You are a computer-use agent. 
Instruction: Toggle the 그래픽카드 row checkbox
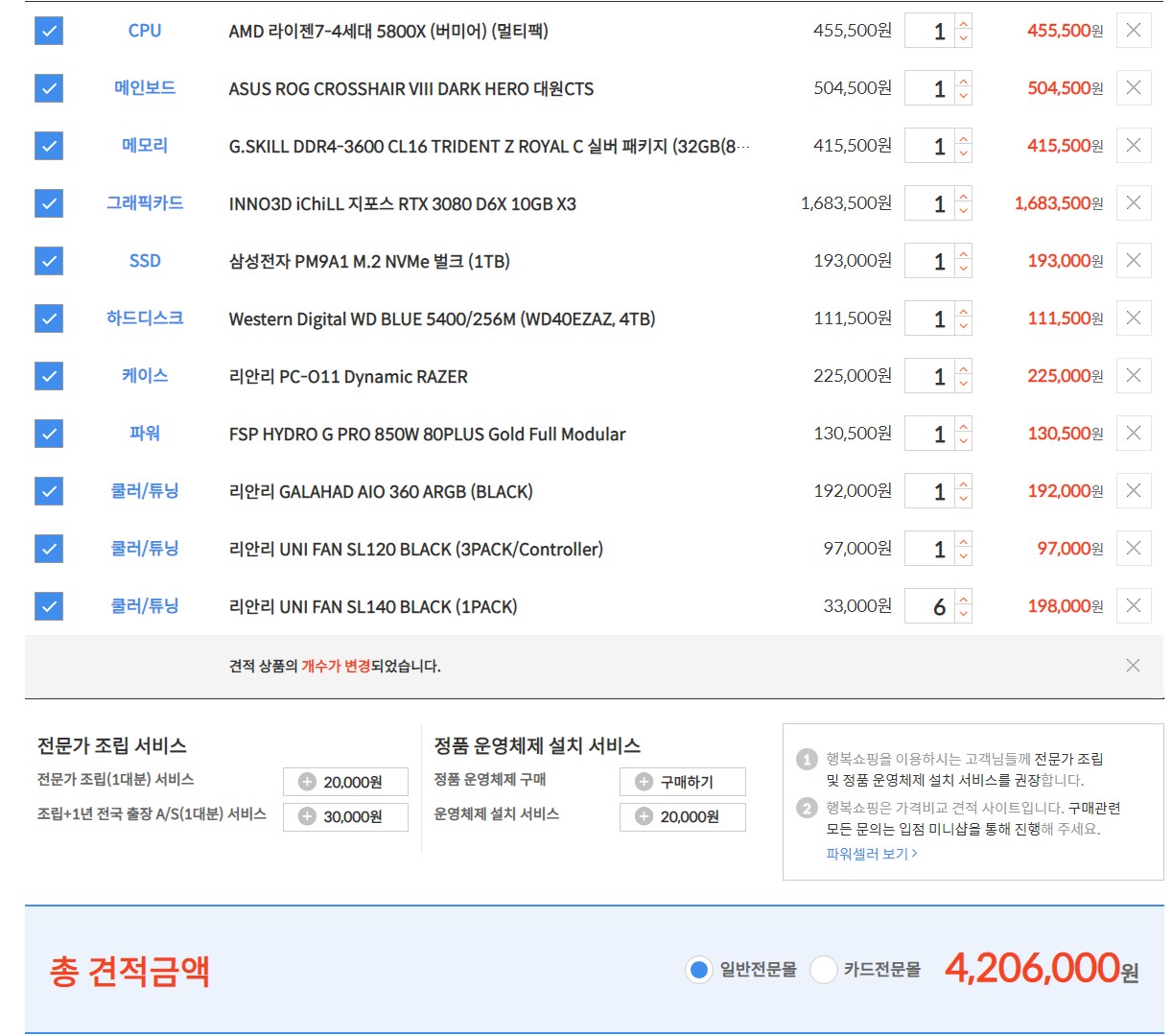click(49, 203)
